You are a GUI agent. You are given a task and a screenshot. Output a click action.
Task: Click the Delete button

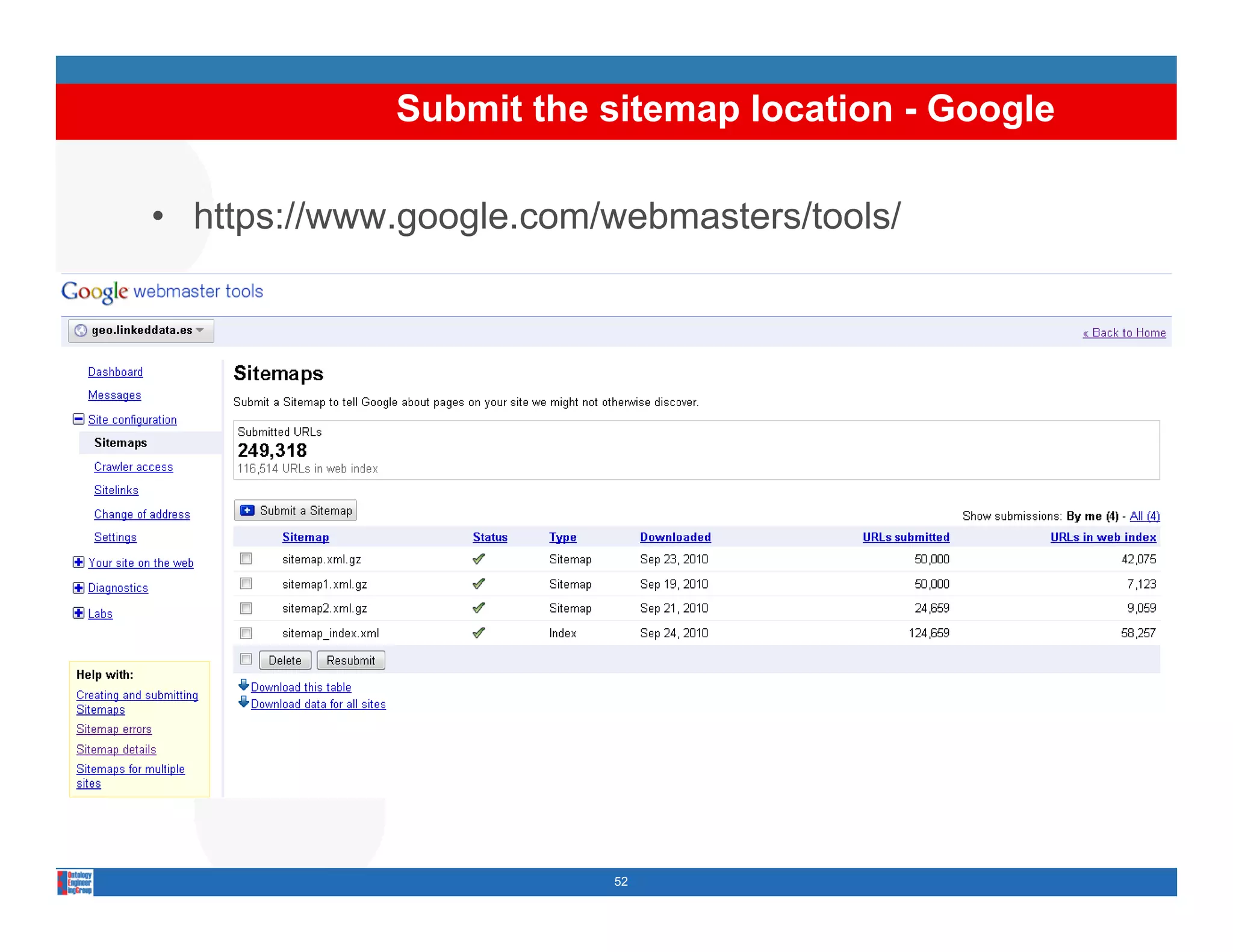[285, 660]
